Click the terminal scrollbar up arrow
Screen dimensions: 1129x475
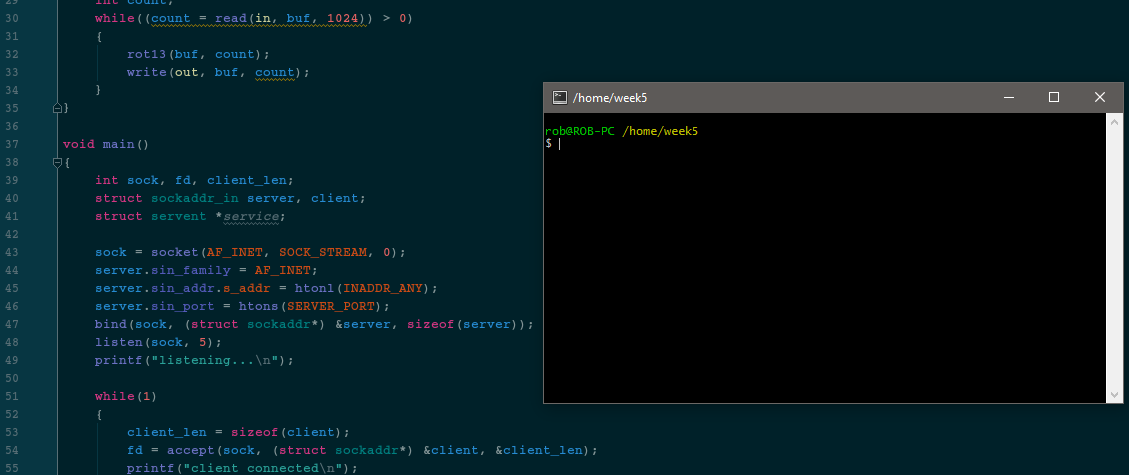[x=1114, y=121]
